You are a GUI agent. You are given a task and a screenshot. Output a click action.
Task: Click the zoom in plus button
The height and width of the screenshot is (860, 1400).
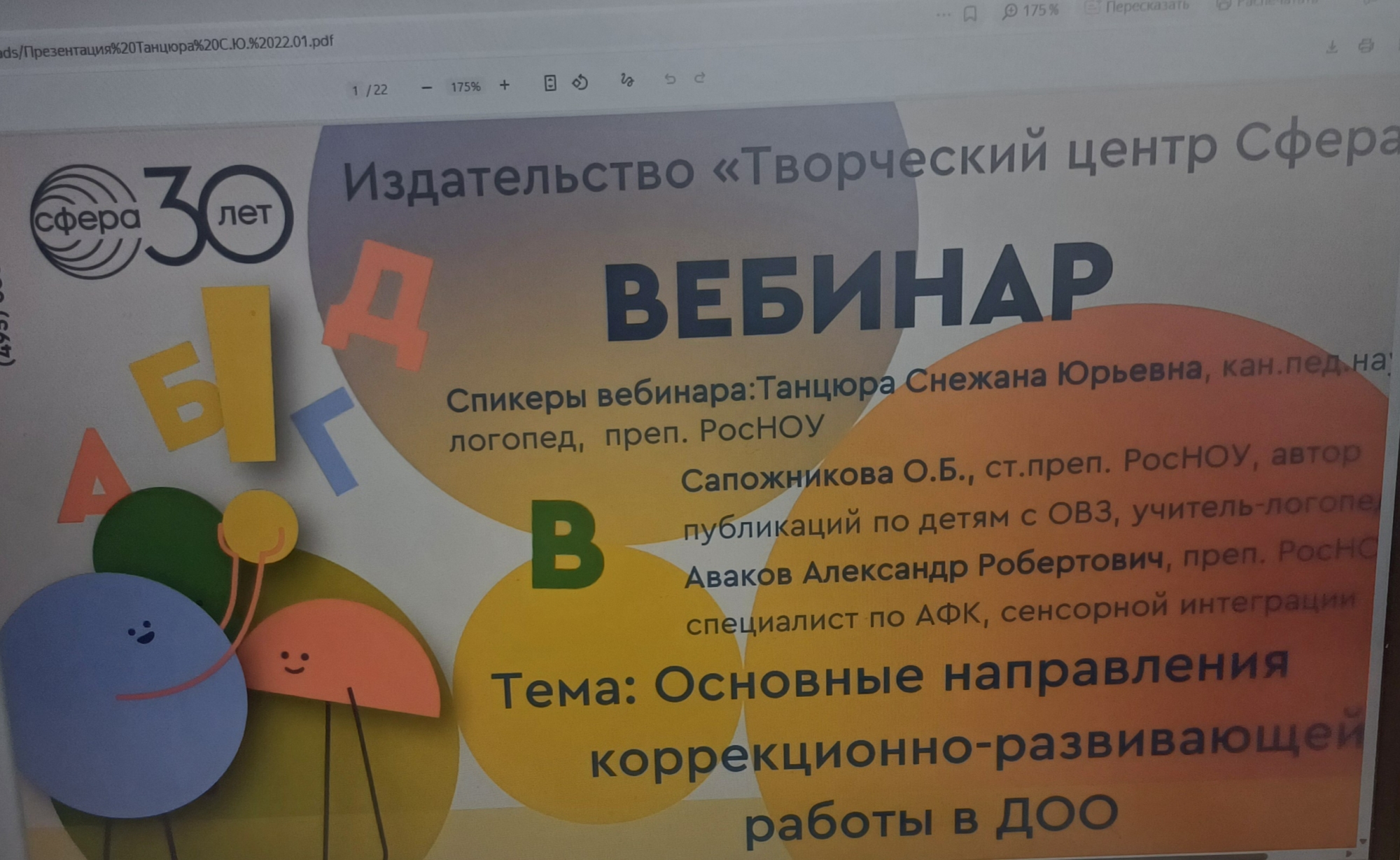(504, 85)
